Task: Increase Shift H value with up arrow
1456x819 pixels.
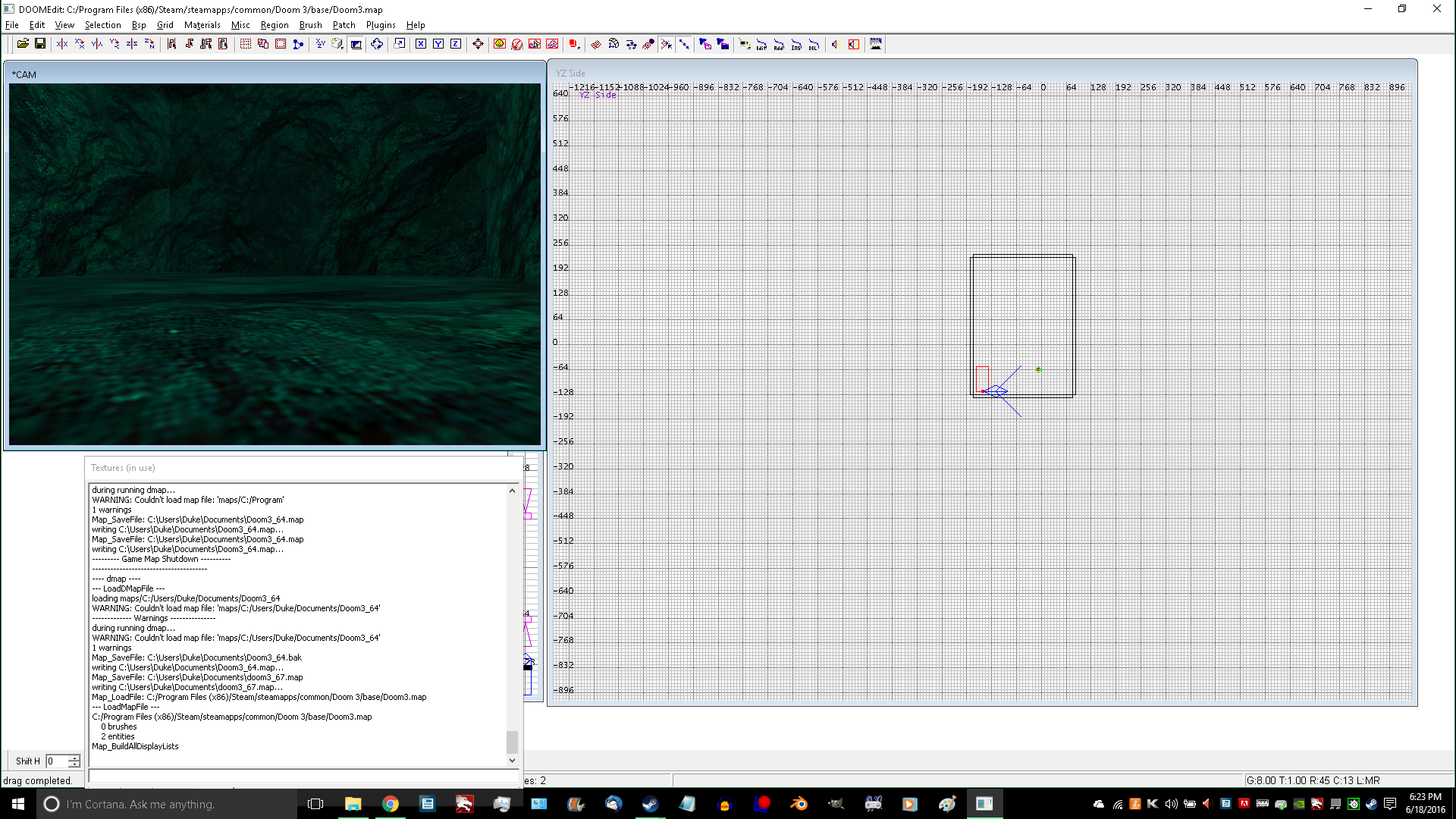Action: point(74,758)
